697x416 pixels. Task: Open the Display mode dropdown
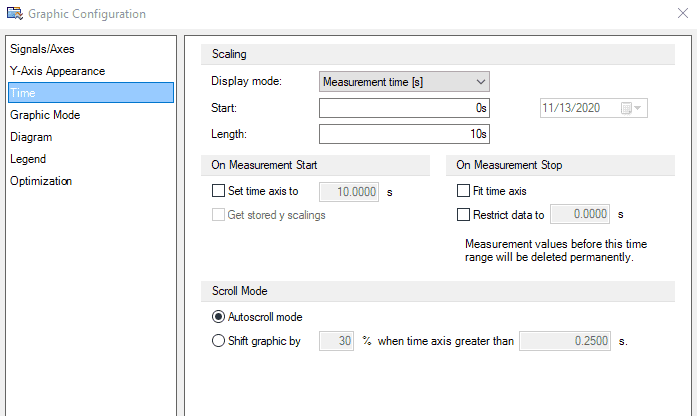pos(403,81)
